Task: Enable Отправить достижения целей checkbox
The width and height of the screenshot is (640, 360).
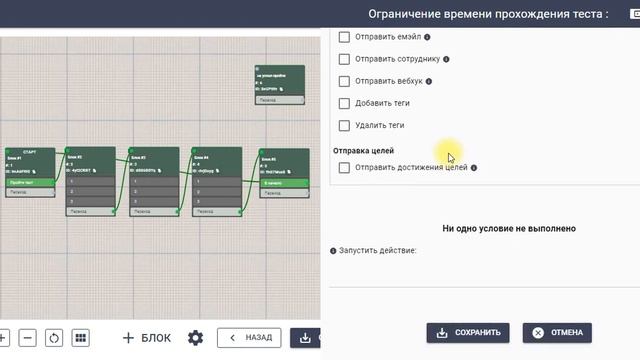Action: point(344,168)
